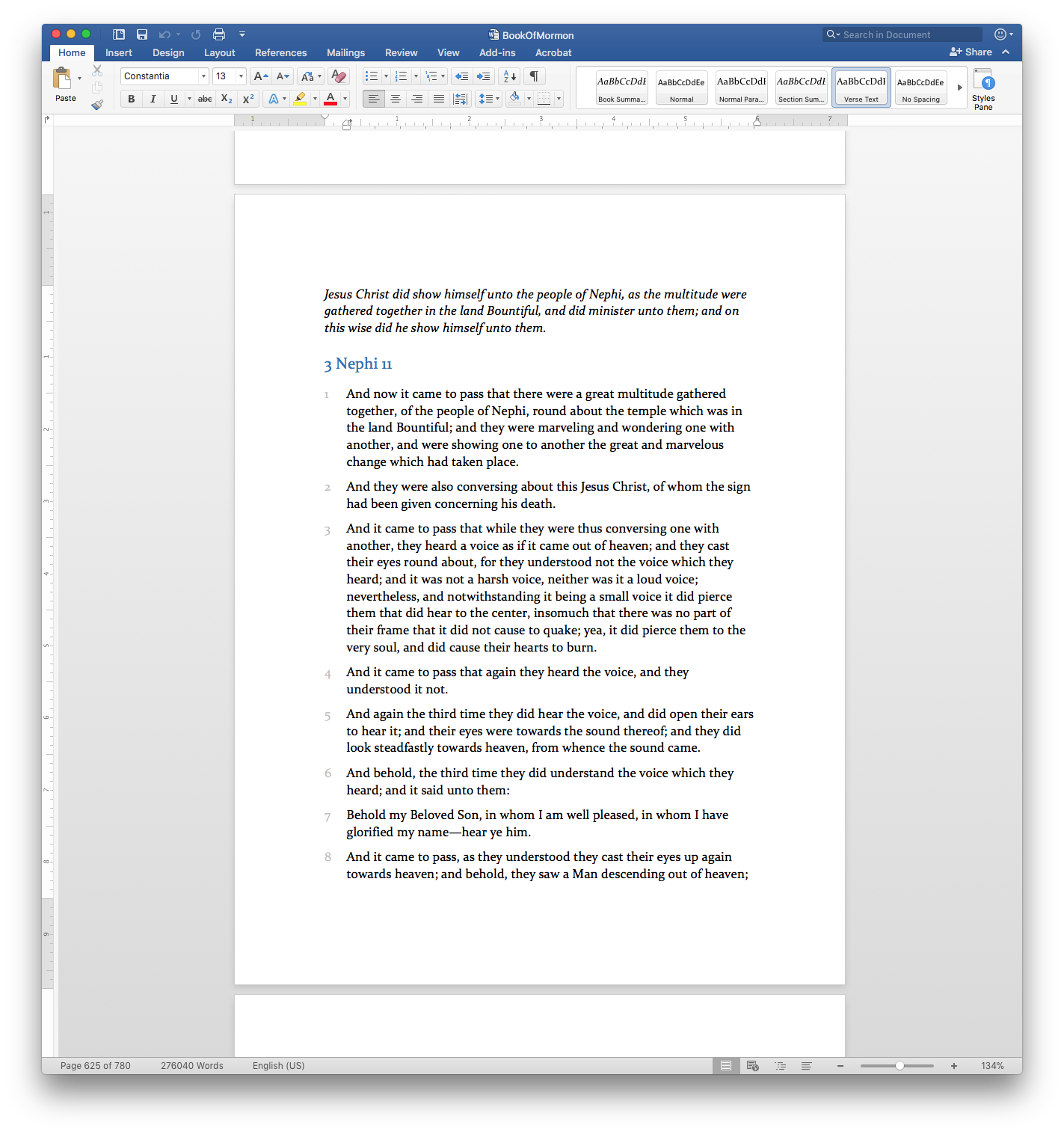Open the Design tab

(x=168, y=53)
